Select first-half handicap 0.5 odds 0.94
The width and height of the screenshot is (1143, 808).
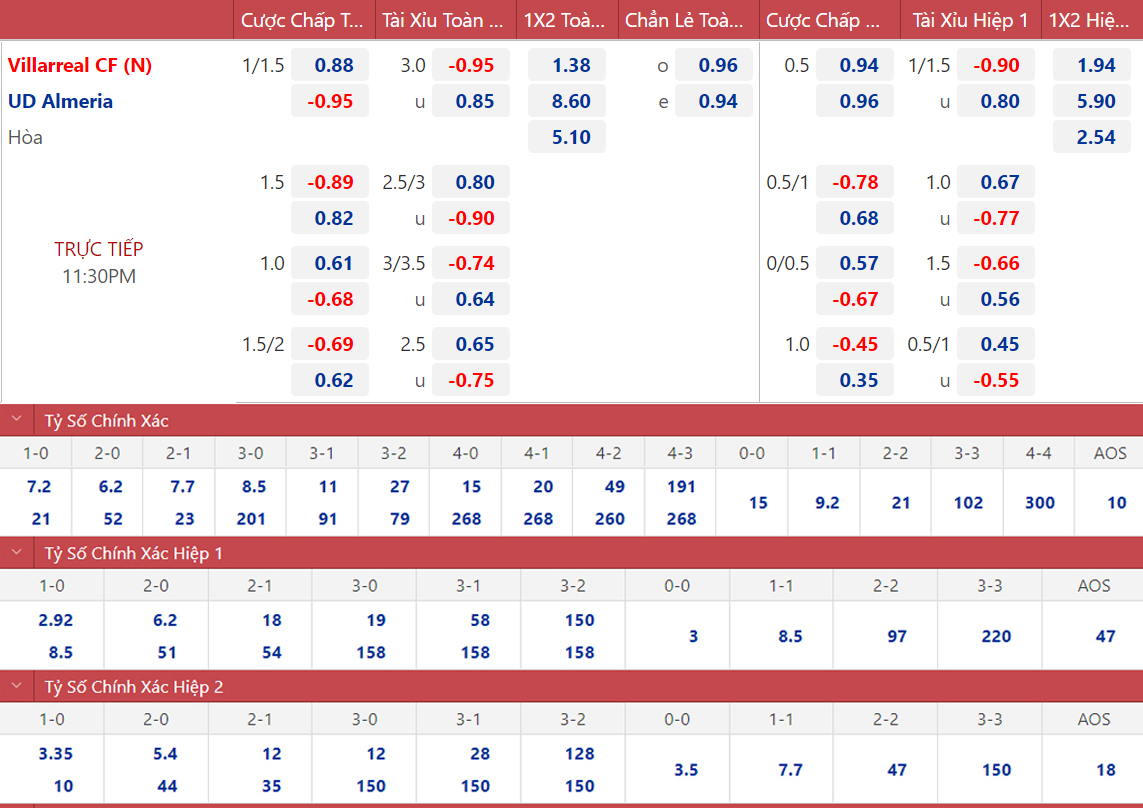click(x=855, y=65)
